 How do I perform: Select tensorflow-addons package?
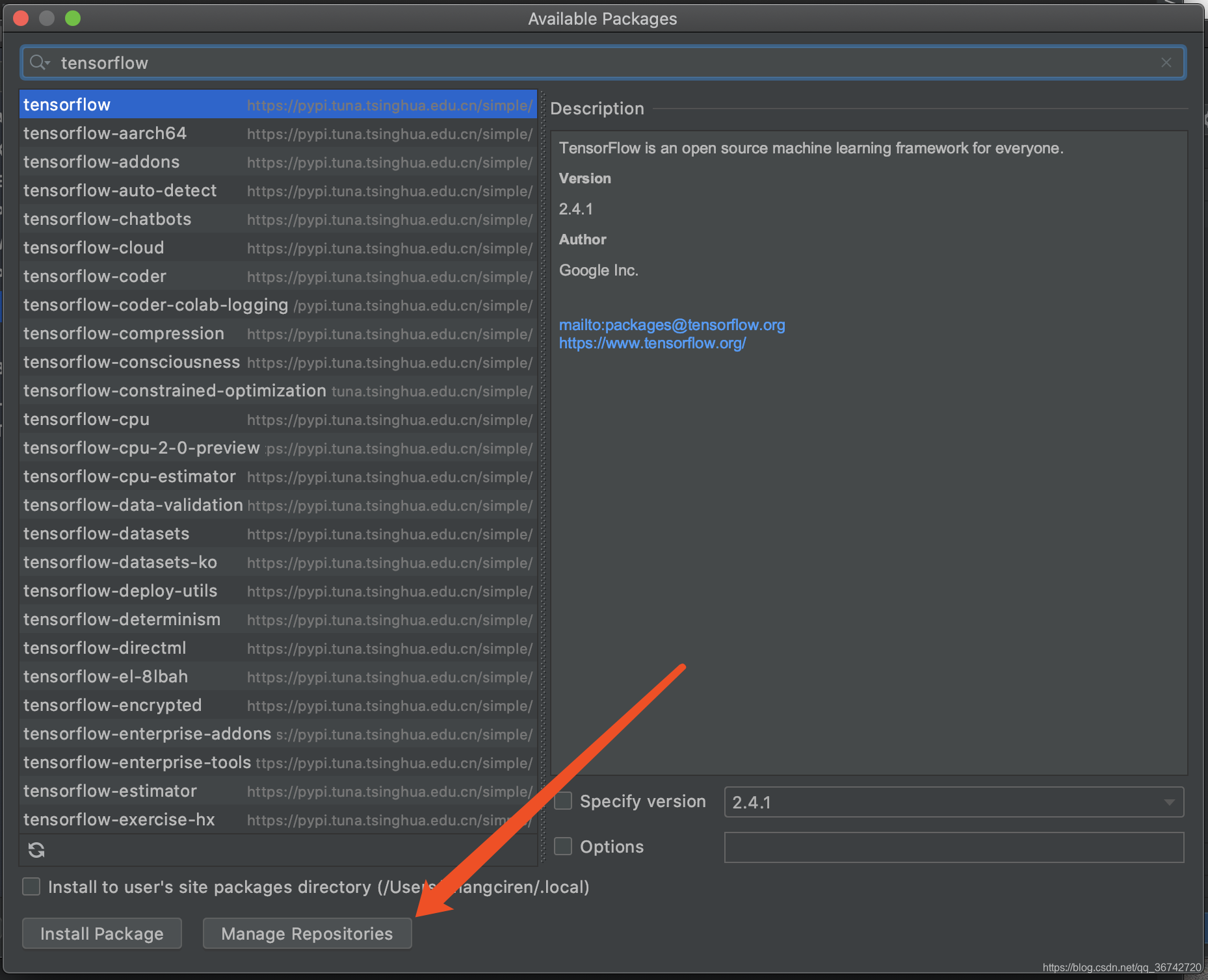point(278,162)
